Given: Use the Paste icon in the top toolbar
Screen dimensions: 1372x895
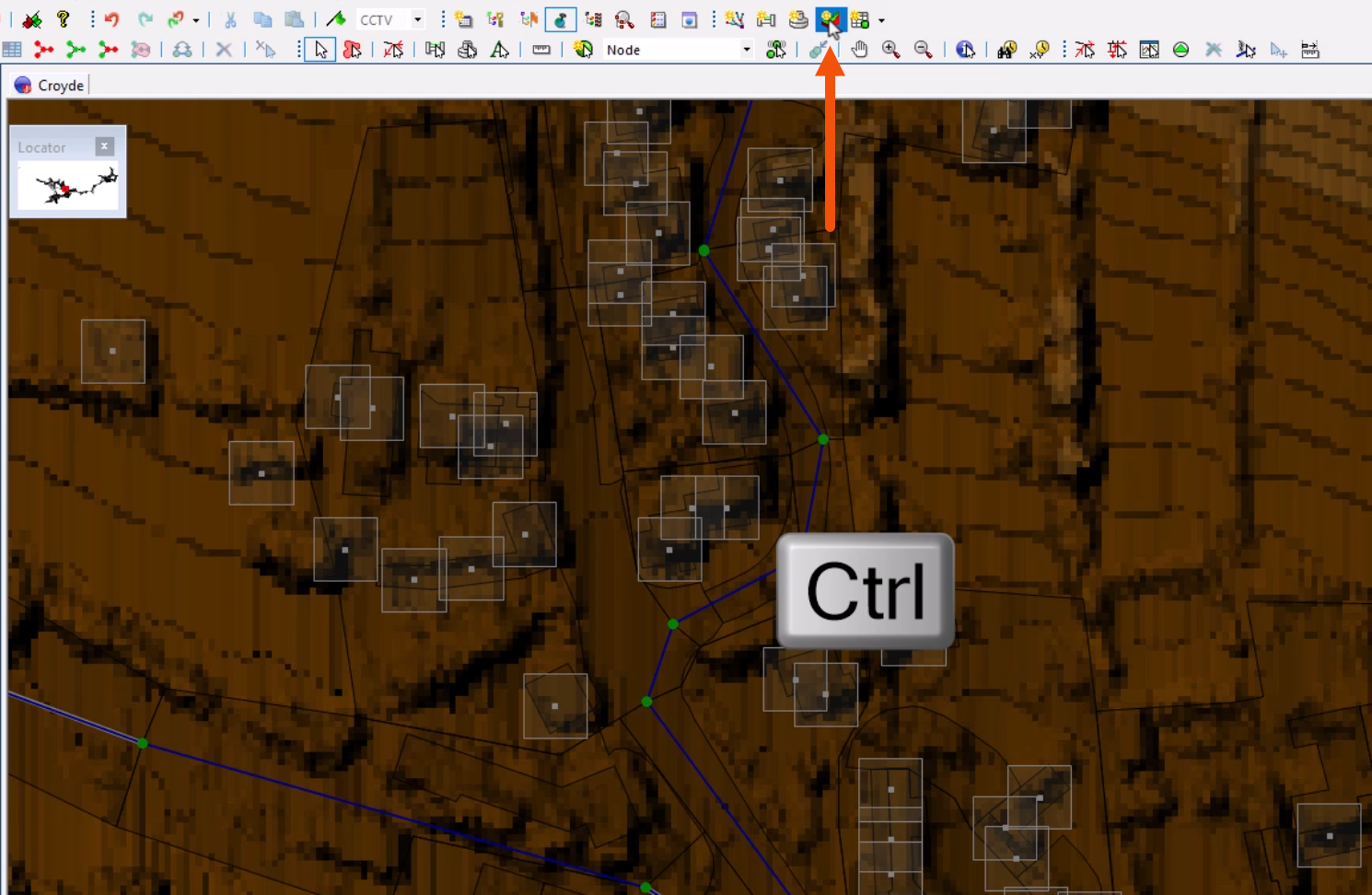Looking at the screenshot, I should [295, 18].
